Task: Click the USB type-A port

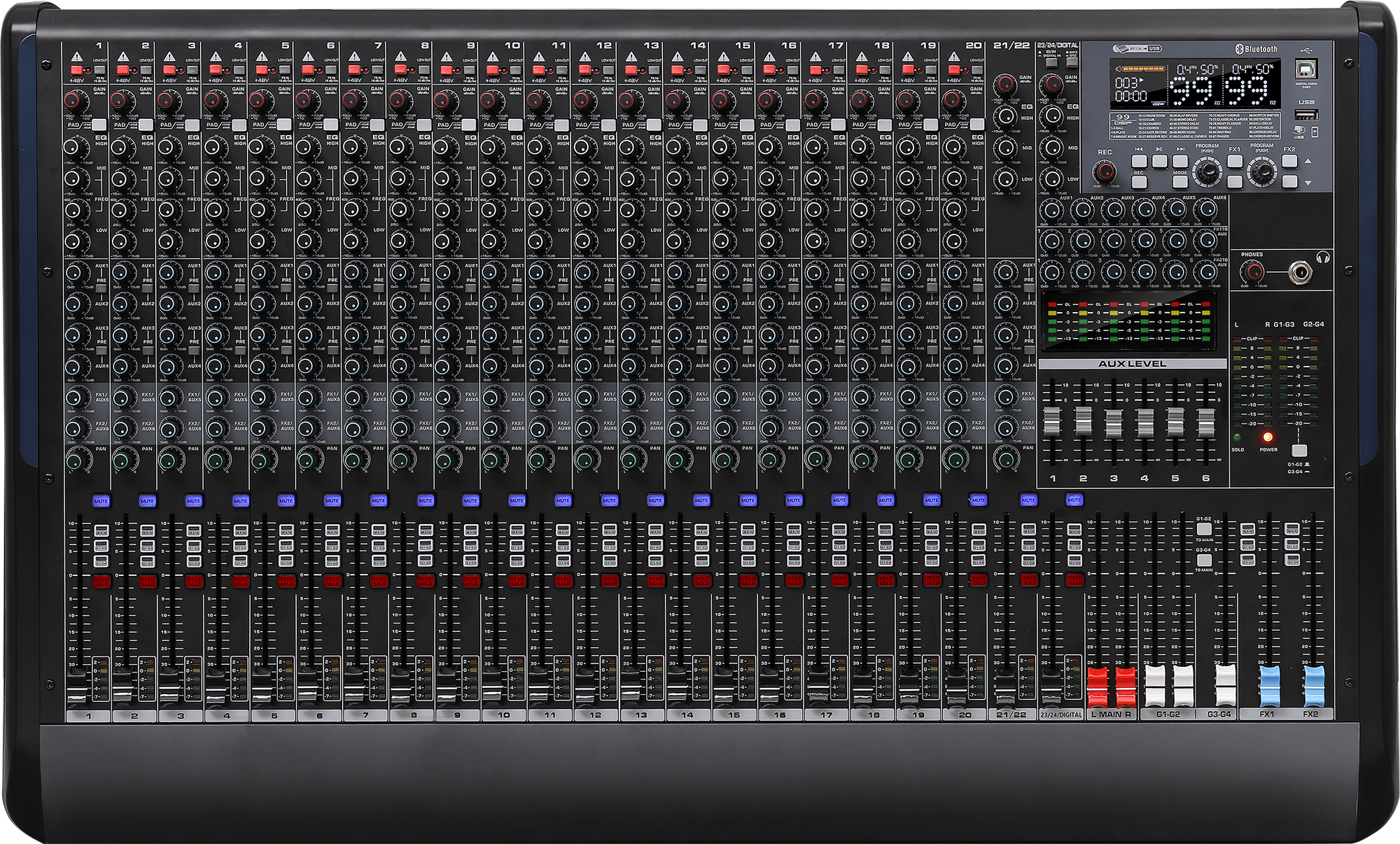Action: tap(1306, 115)
